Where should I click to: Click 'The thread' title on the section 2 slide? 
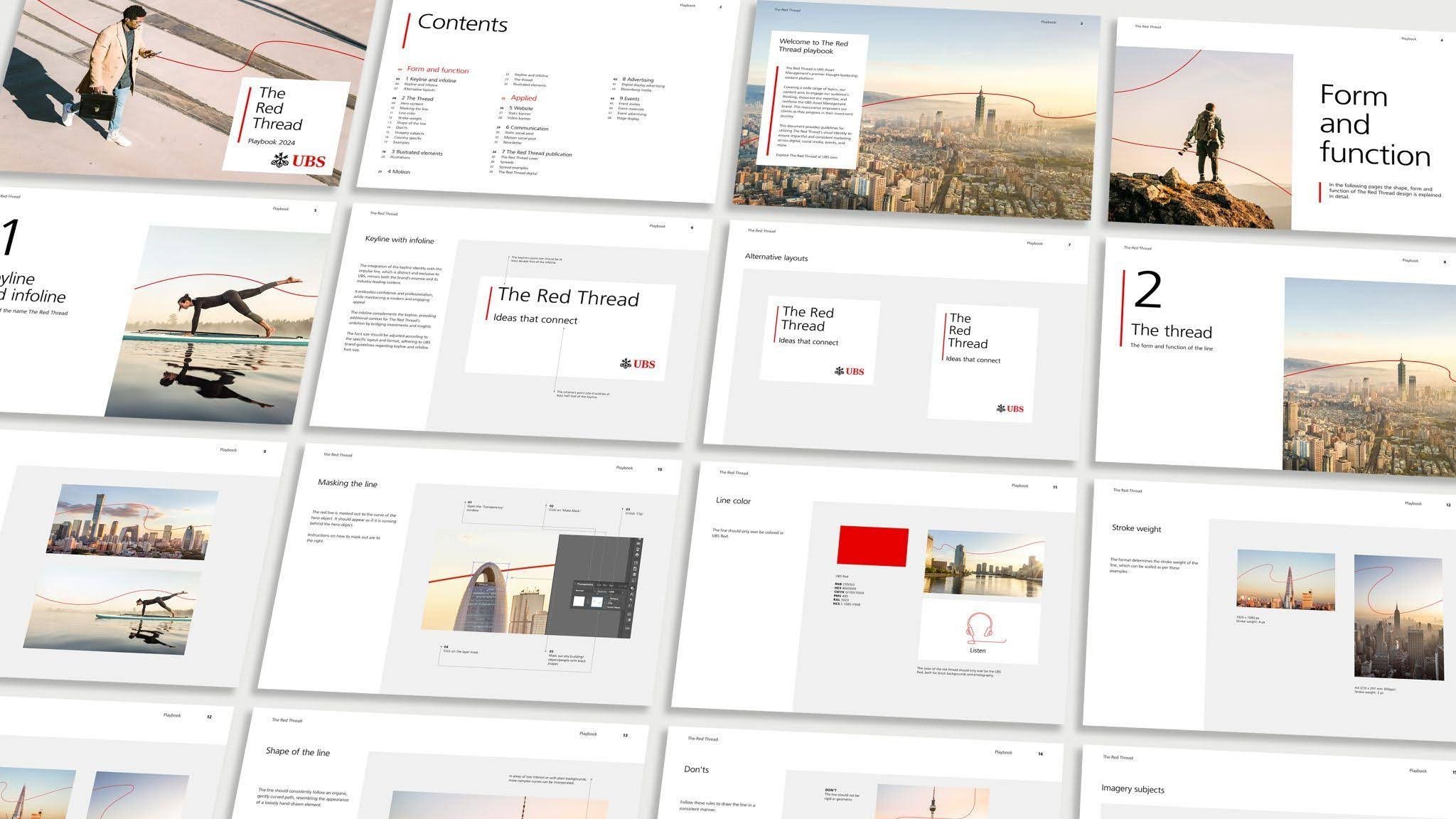[x=1172, y=331]
